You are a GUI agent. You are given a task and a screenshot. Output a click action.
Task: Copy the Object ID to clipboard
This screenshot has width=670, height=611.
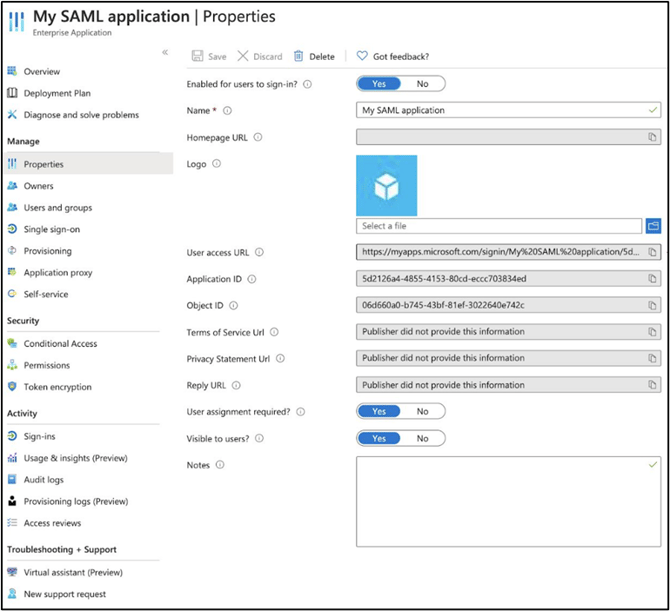(x=652, y=305)
